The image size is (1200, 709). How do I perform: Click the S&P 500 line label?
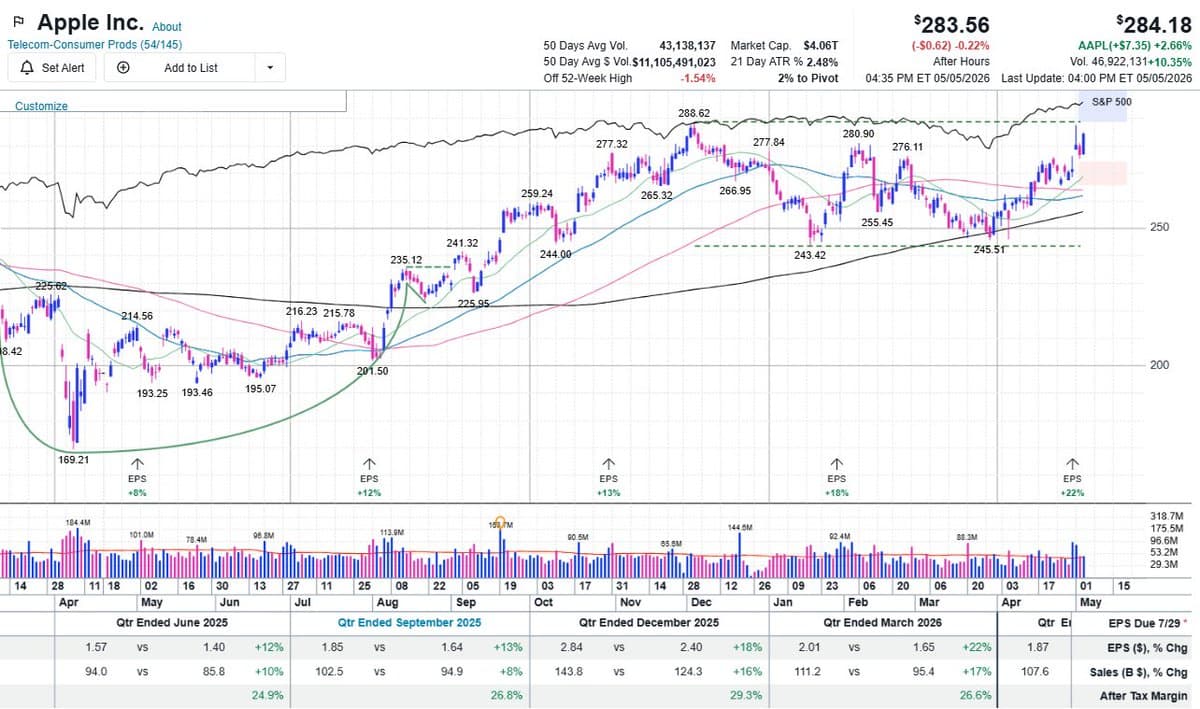click(1111, 102)
